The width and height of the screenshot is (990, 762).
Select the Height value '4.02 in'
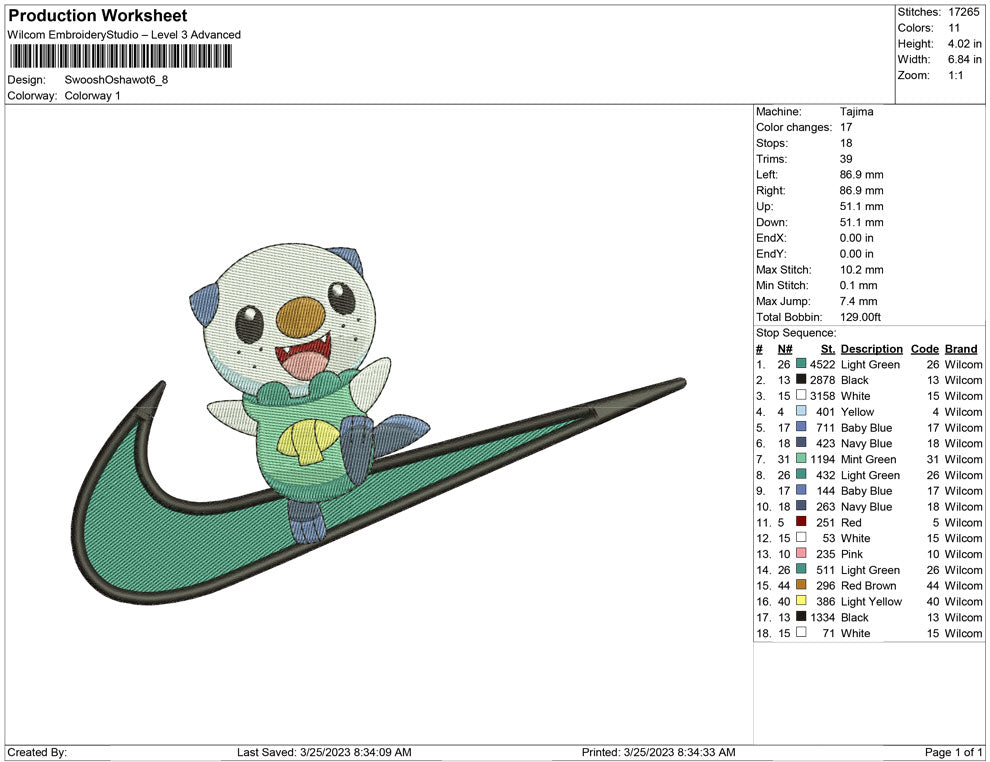tap(964, 44)
